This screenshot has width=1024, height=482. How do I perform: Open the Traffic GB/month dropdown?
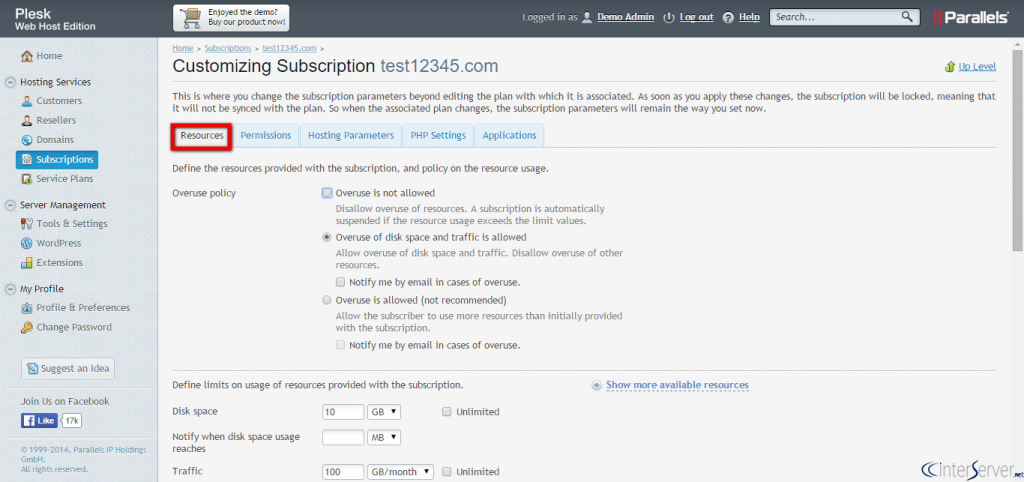(x=400, y=472)
